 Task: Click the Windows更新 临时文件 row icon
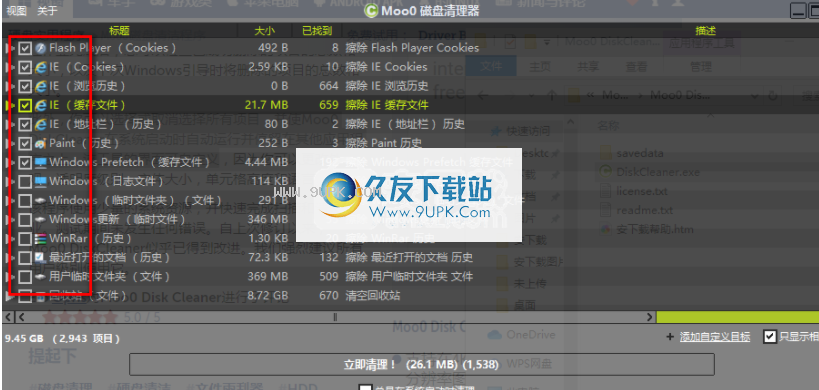coord(40,220)
